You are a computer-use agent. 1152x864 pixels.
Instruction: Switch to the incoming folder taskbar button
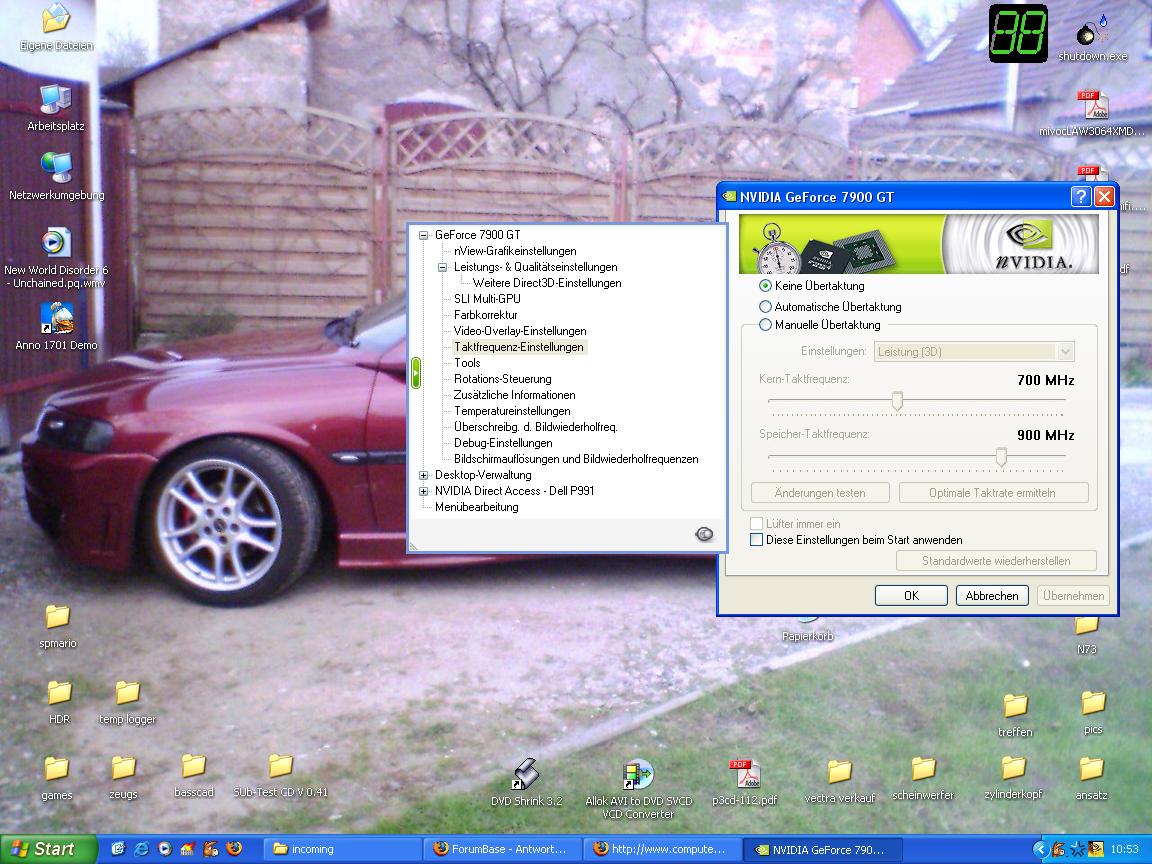pyautogui.click(x=342, y=849)
